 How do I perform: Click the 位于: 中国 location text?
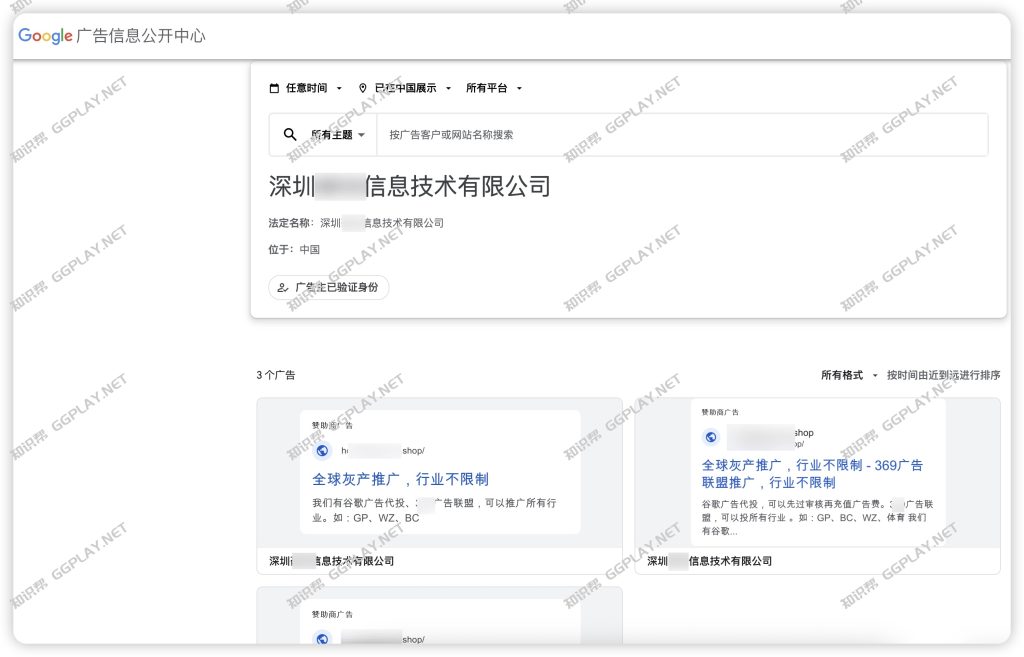(x=294, y=249)
